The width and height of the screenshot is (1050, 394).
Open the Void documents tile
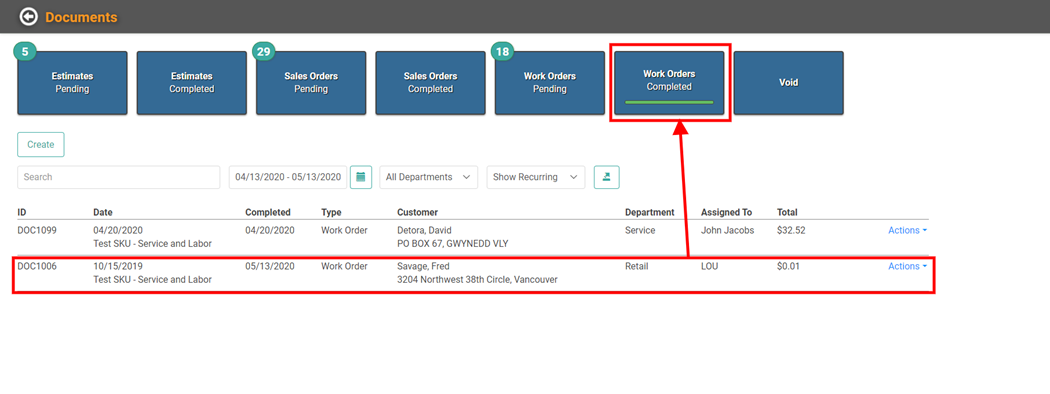pos(788,83)
